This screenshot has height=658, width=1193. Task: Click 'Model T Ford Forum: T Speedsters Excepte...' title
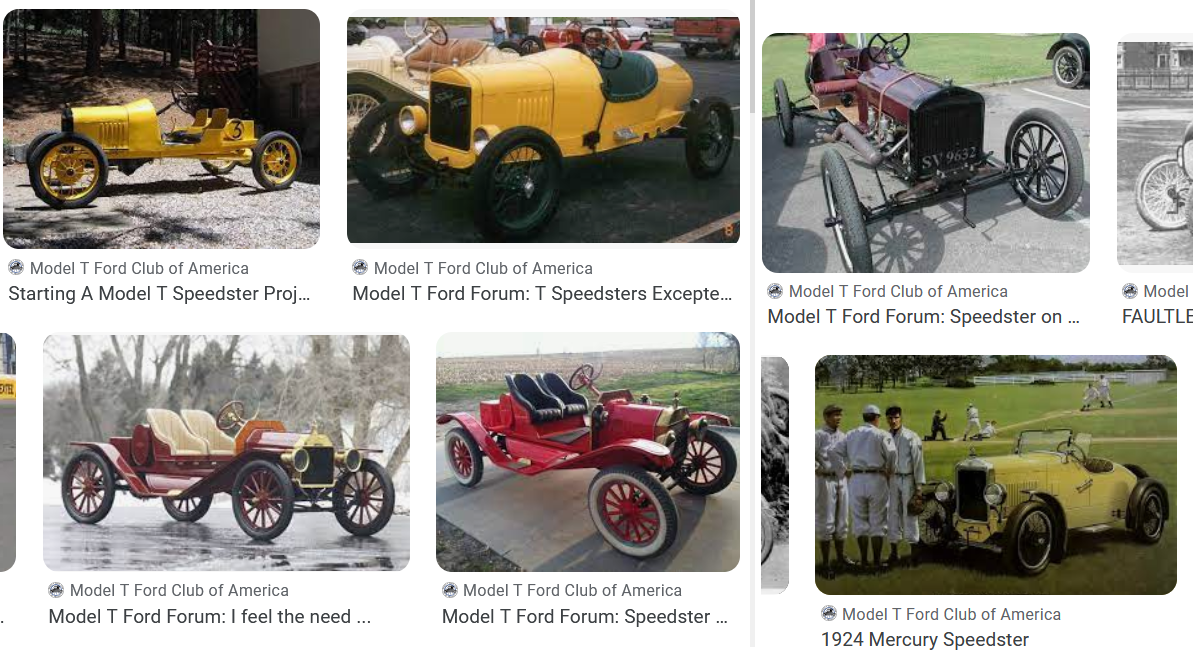pyautogui.click(x=542, y=294)
